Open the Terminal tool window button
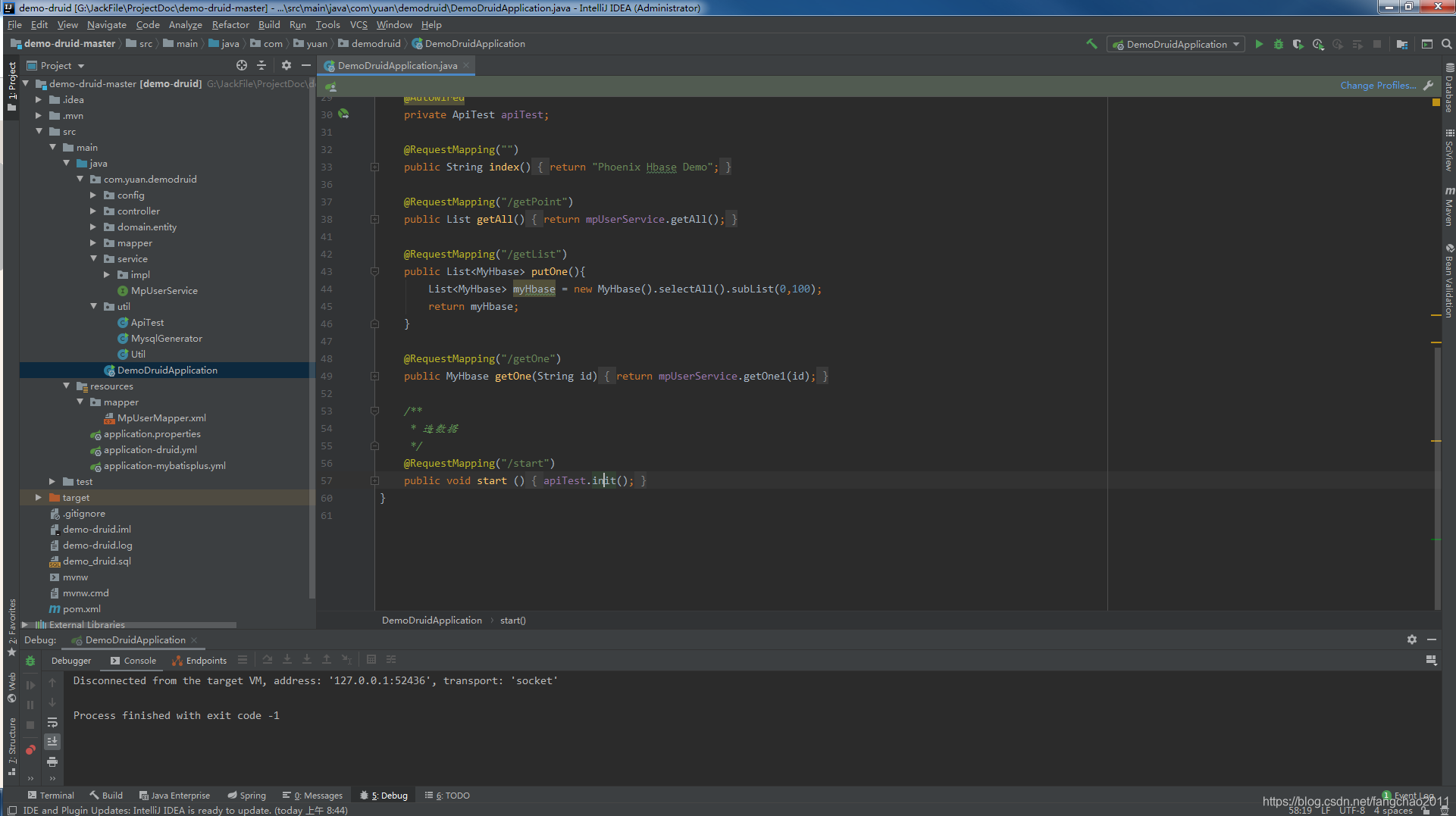 [51, 795]
